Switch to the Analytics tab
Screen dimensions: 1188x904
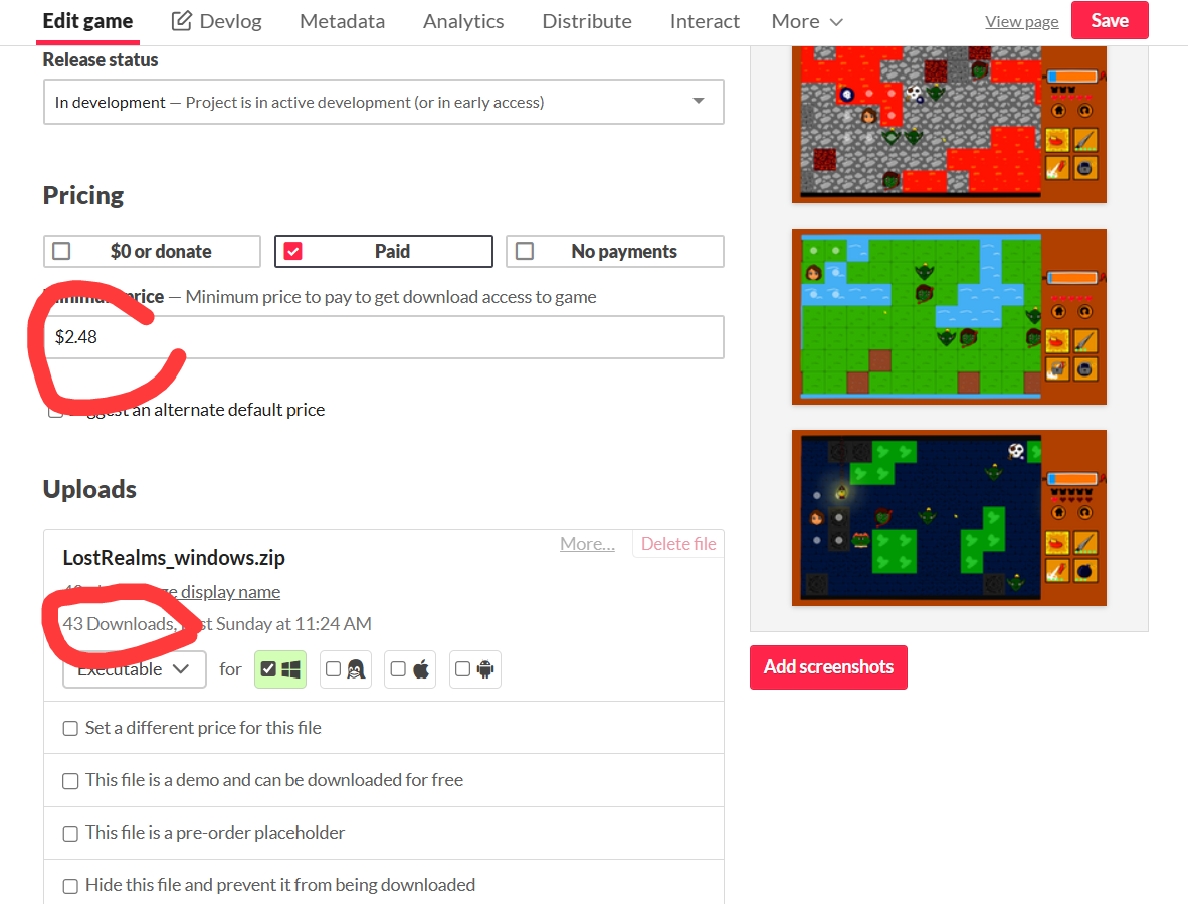pos(463,21)
